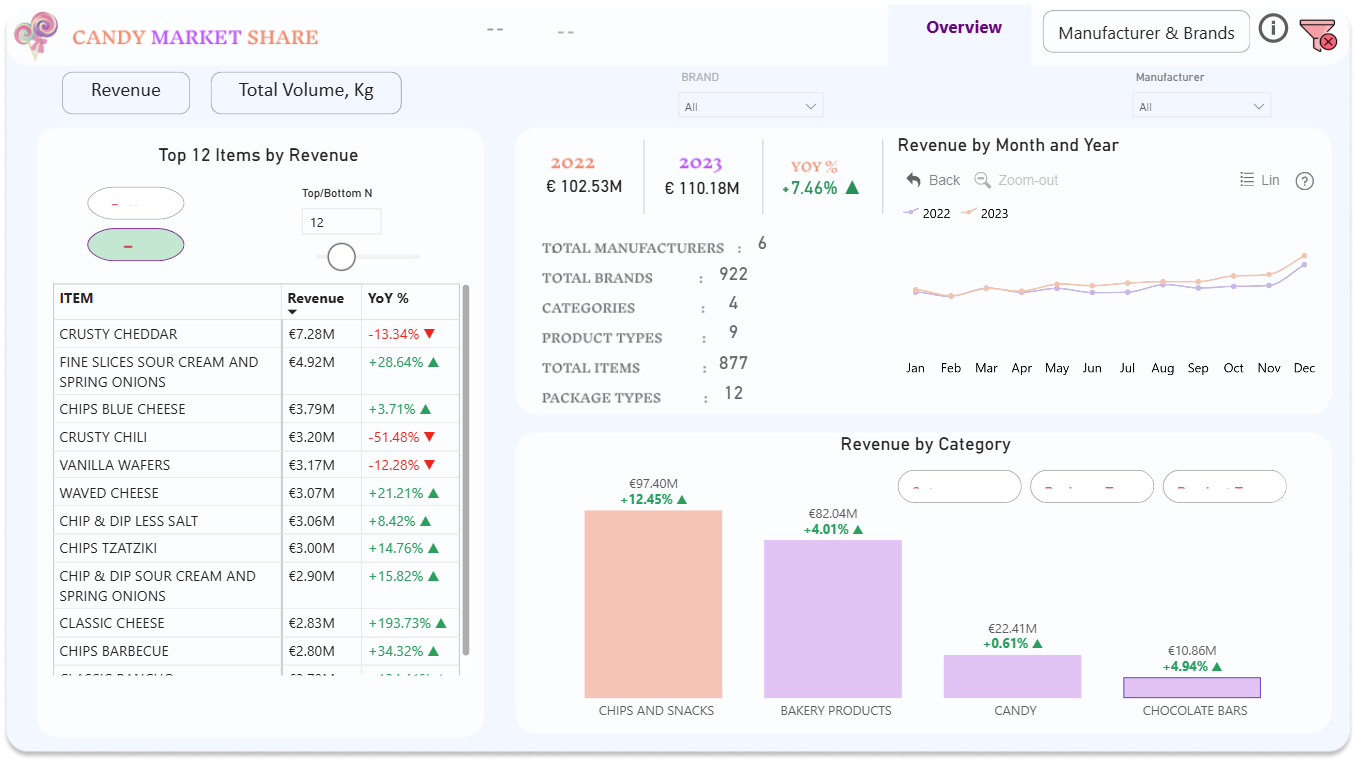This screenshot has width=1358, height=759.
Task: Click the Top/Bottom N slider handle
Action: [x=342, y=257]
